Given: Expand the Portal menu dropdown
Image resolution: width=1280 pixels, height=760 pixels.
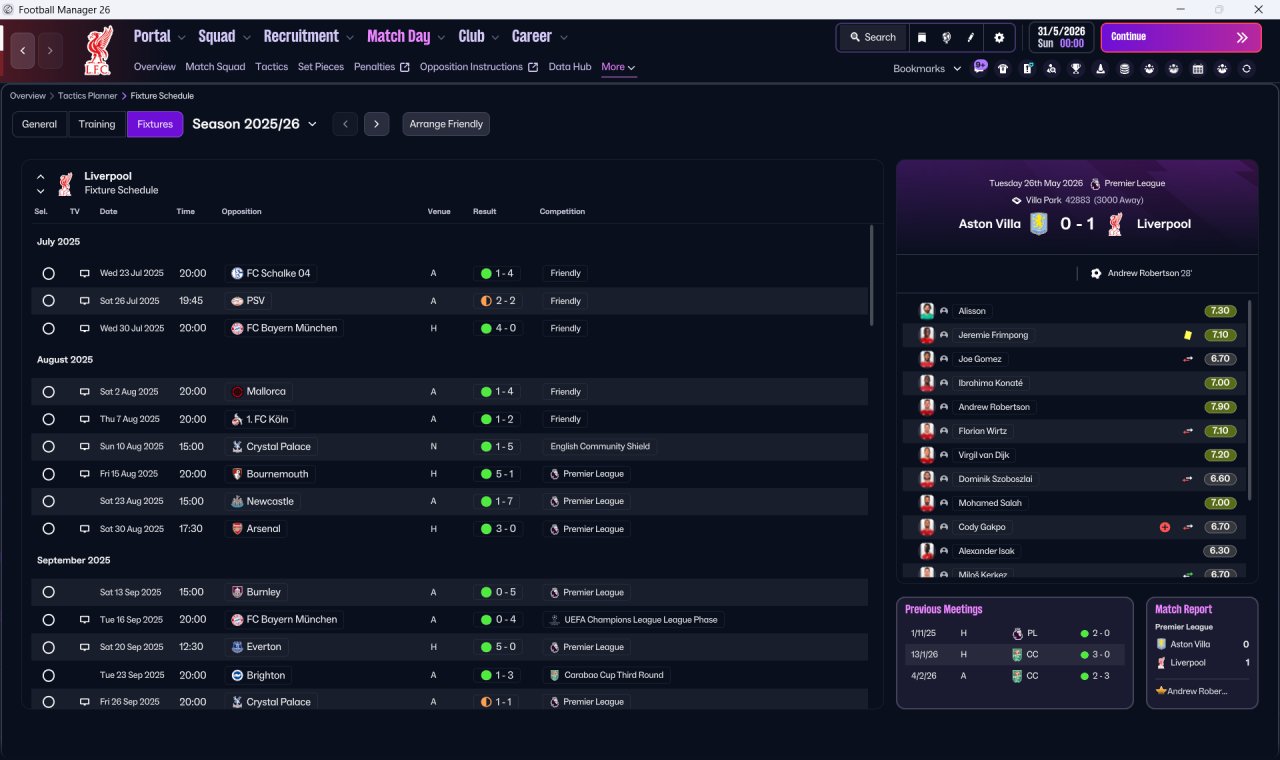Looking at the screenshot, I should 181,37.
